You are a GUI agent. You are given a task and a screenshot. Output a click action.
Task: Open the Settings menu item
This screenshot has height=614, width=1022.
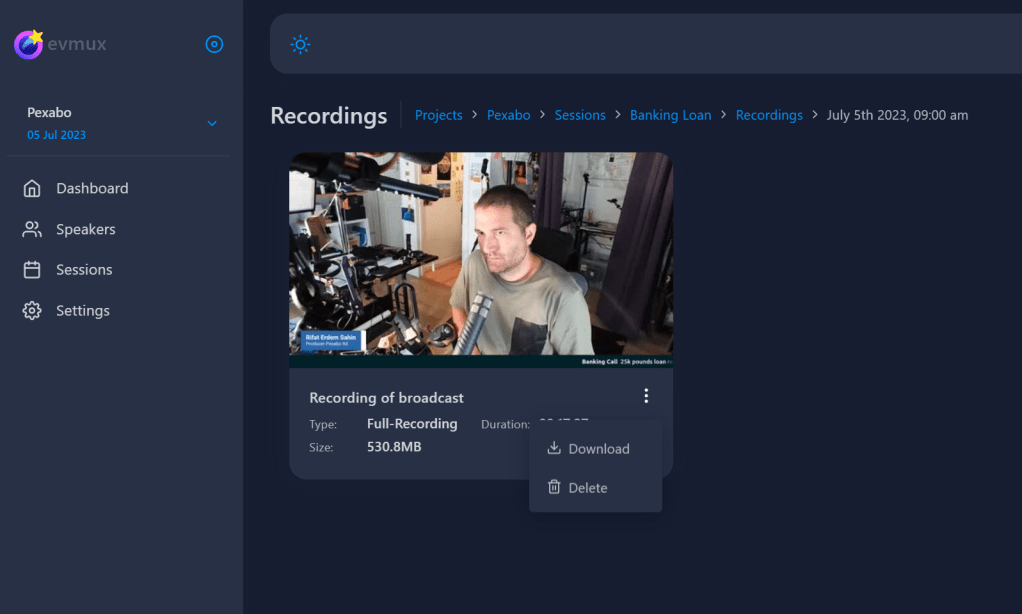[83, 311]
